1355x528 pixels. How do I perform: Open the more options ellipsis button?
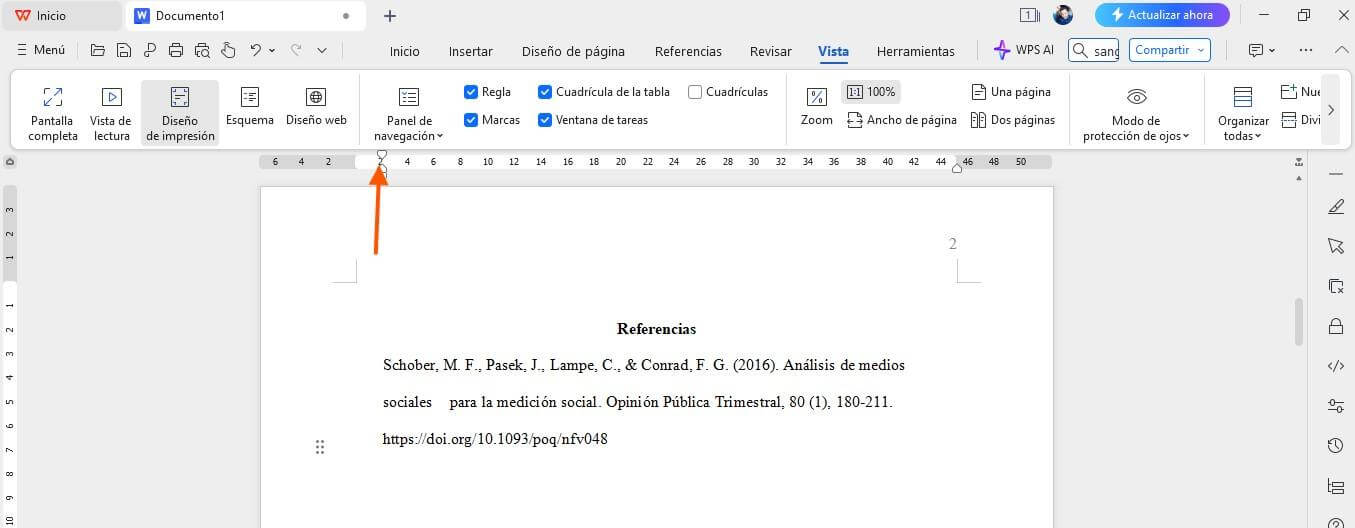tap(1306, 50)
